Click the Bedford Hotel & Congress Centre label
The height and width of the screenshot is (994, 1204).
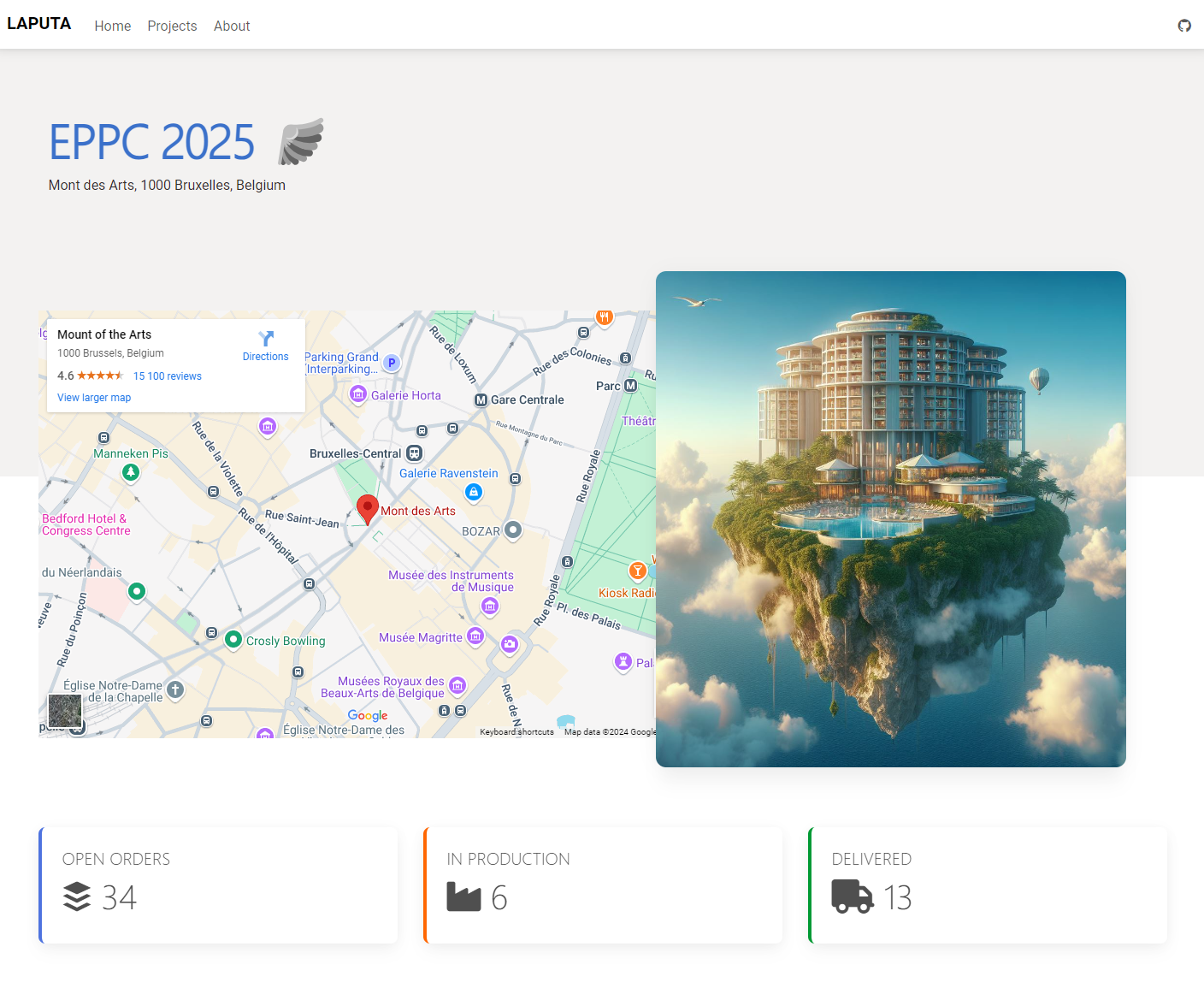click(x=86, y=524)
